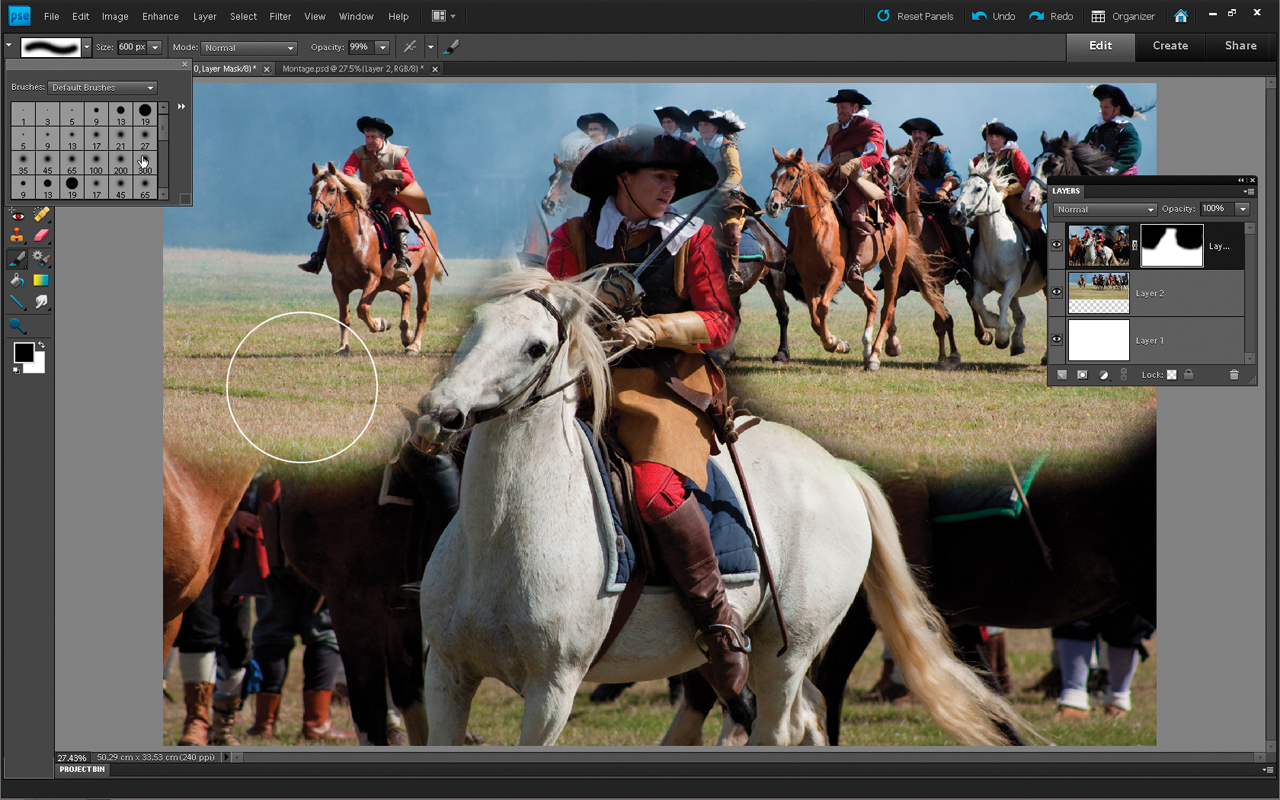Switch to the Montage.psd document tab
Viewport: 1280px width, 800px height.
[353, 69]
